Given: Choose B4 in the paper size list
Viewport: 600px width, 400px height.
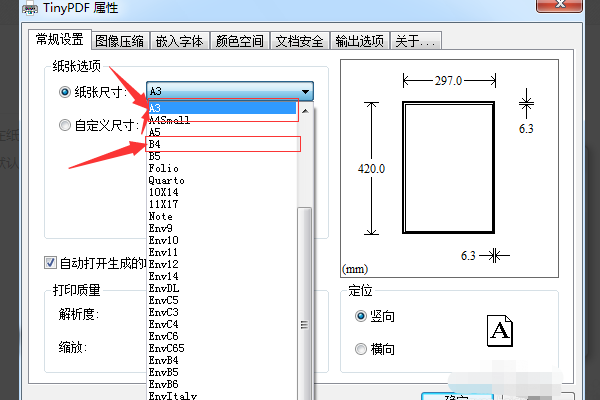Looking at the screenshot, I should tap(222, 144).
